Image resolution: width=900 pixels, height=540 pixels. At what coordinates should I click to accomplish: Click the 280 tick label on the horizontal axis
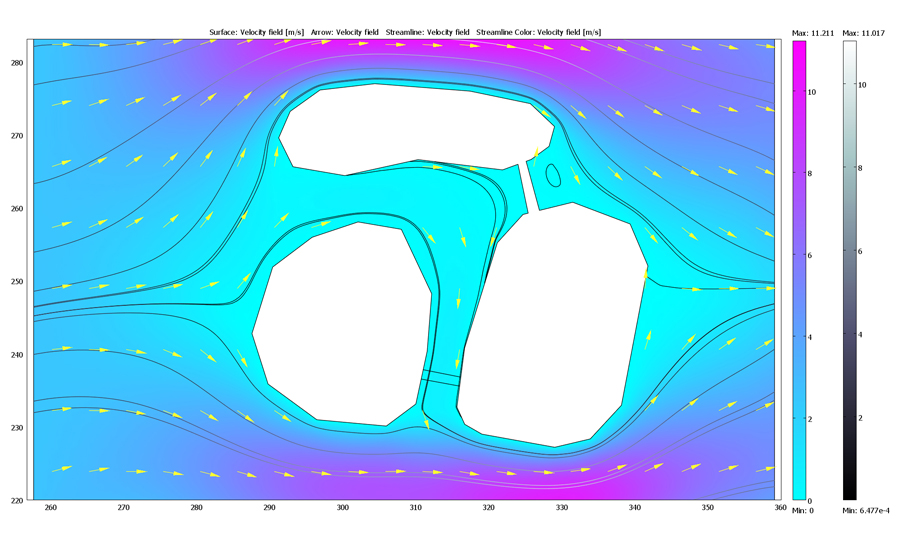[196, 507]
